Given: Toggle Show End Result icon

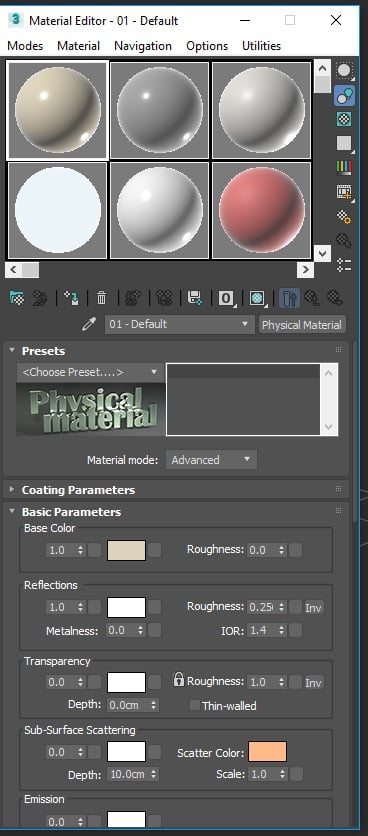Looking at the screenshot, I should point(289,298).
